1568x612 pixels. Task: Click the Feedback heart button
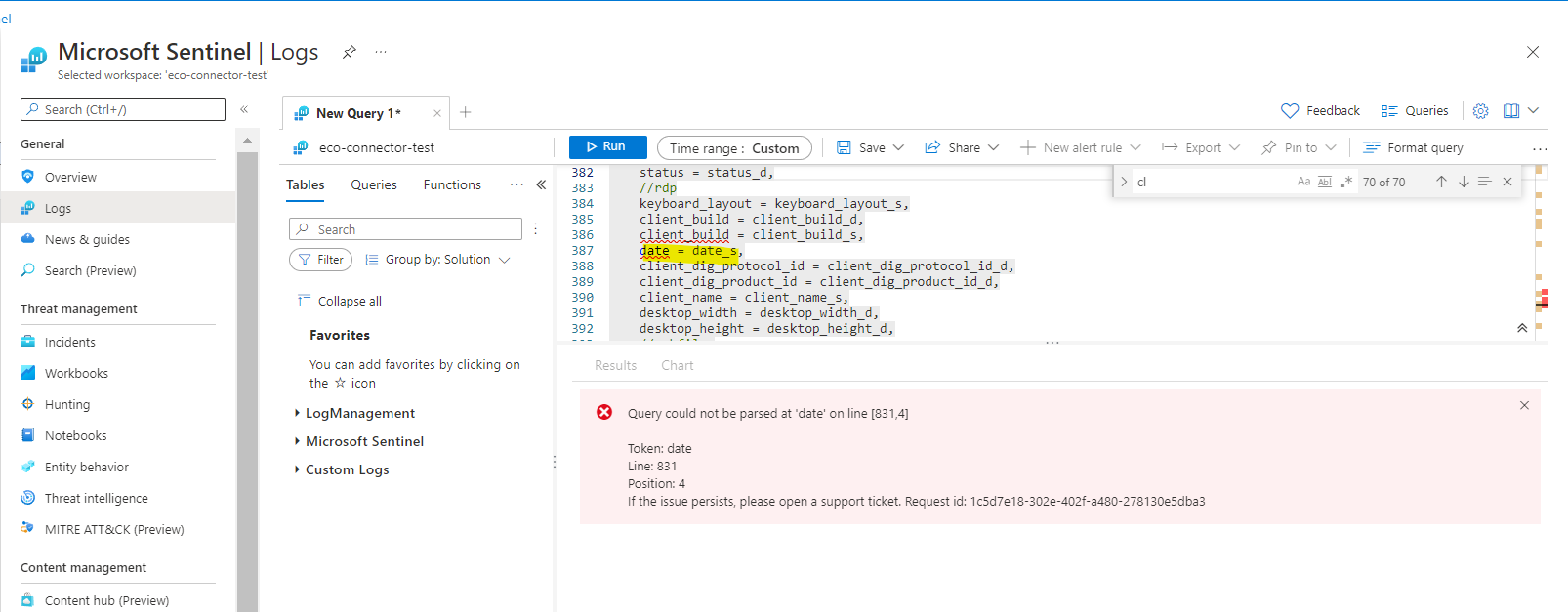[1320, 111]
